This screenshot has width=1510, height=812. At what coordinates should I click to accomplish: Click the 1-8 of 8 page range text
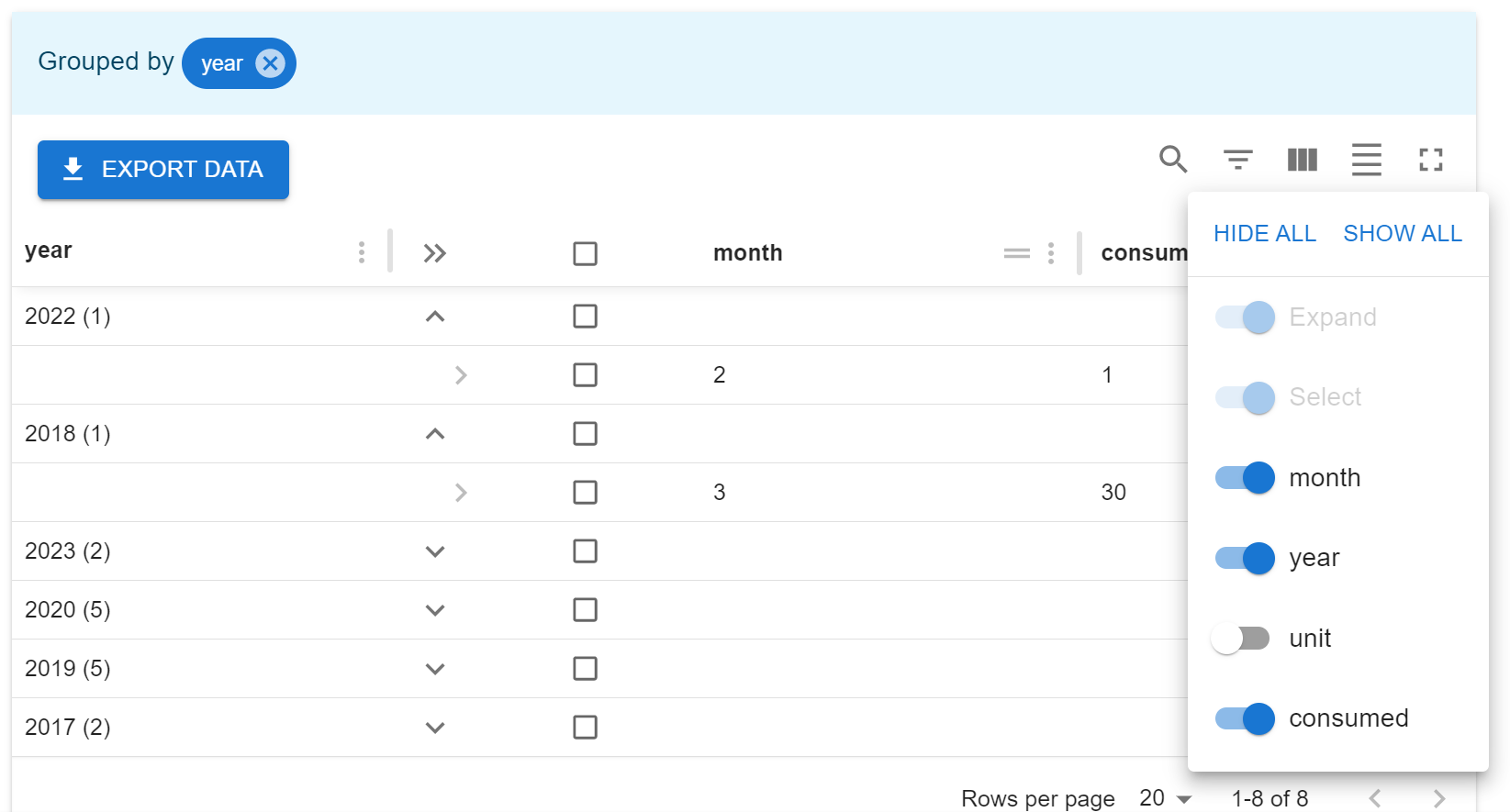[x=1270, y=799]
